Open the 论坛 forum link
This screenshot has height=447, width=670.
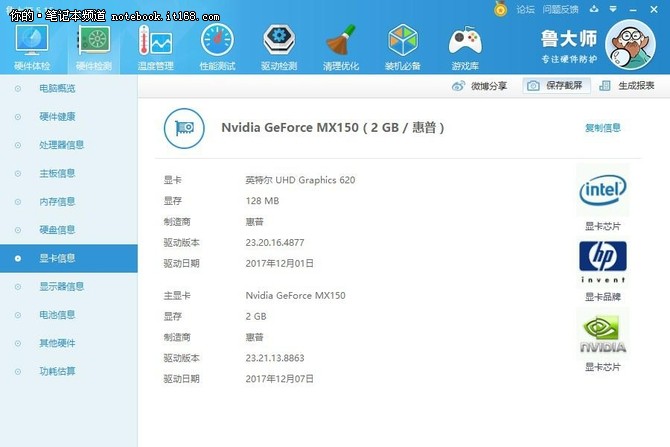(x=525, y=9)
